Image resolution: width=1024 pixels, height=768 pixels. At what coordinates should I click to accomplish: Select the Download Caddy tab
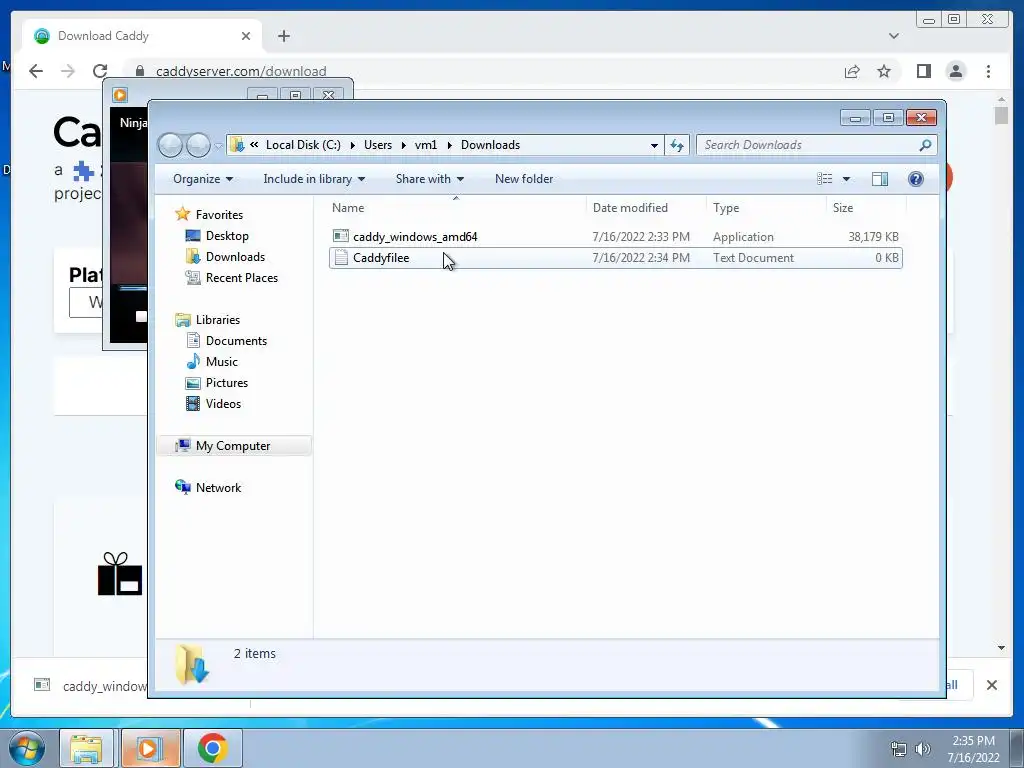point(142,36)
